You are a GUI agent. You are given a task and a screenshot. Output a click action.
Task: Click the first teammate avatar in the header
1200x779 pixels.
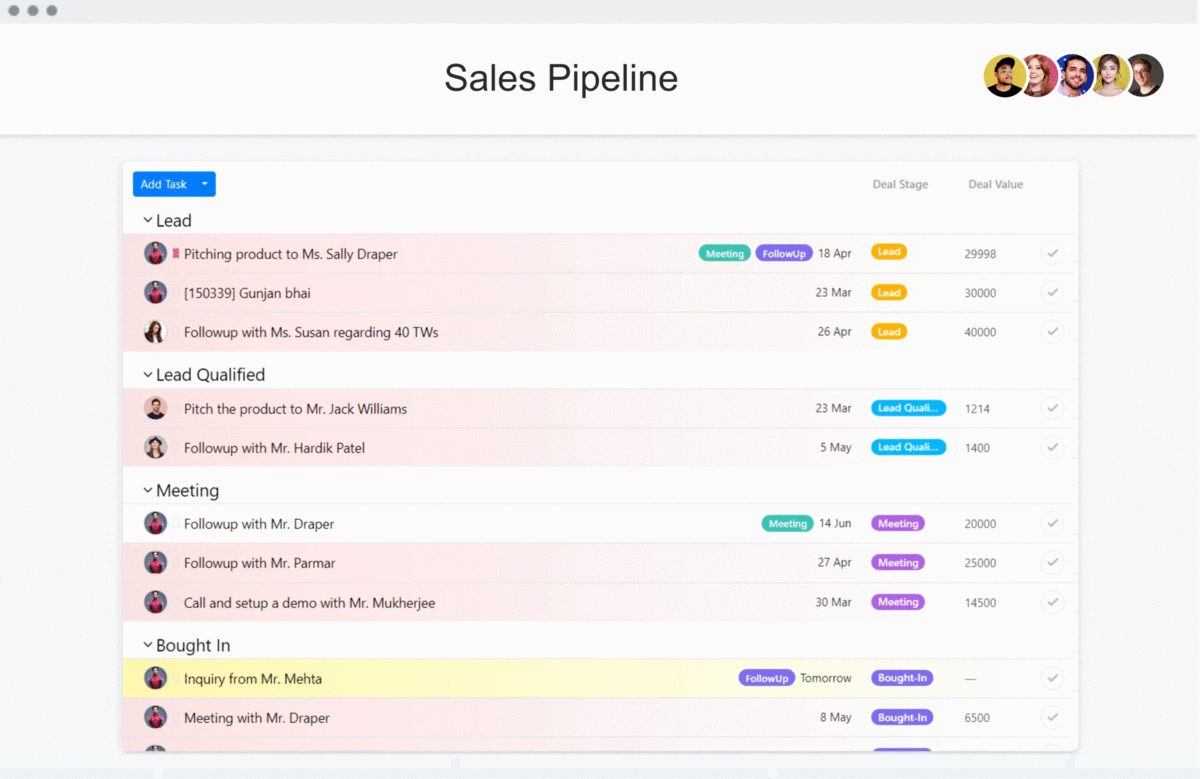(x=1004, y=75)
